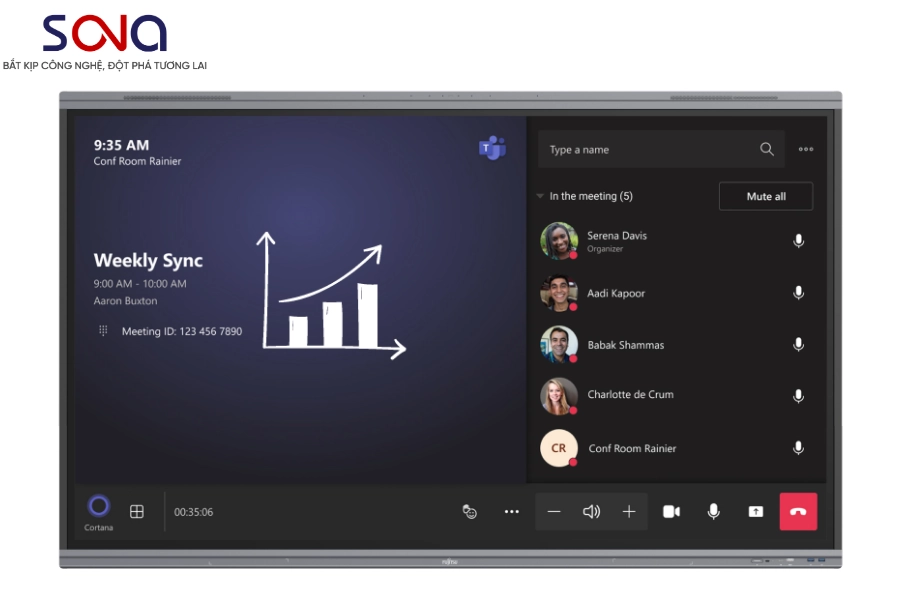
Task: Click the Microsoft Teams logo
Action: tap(492, 149)
